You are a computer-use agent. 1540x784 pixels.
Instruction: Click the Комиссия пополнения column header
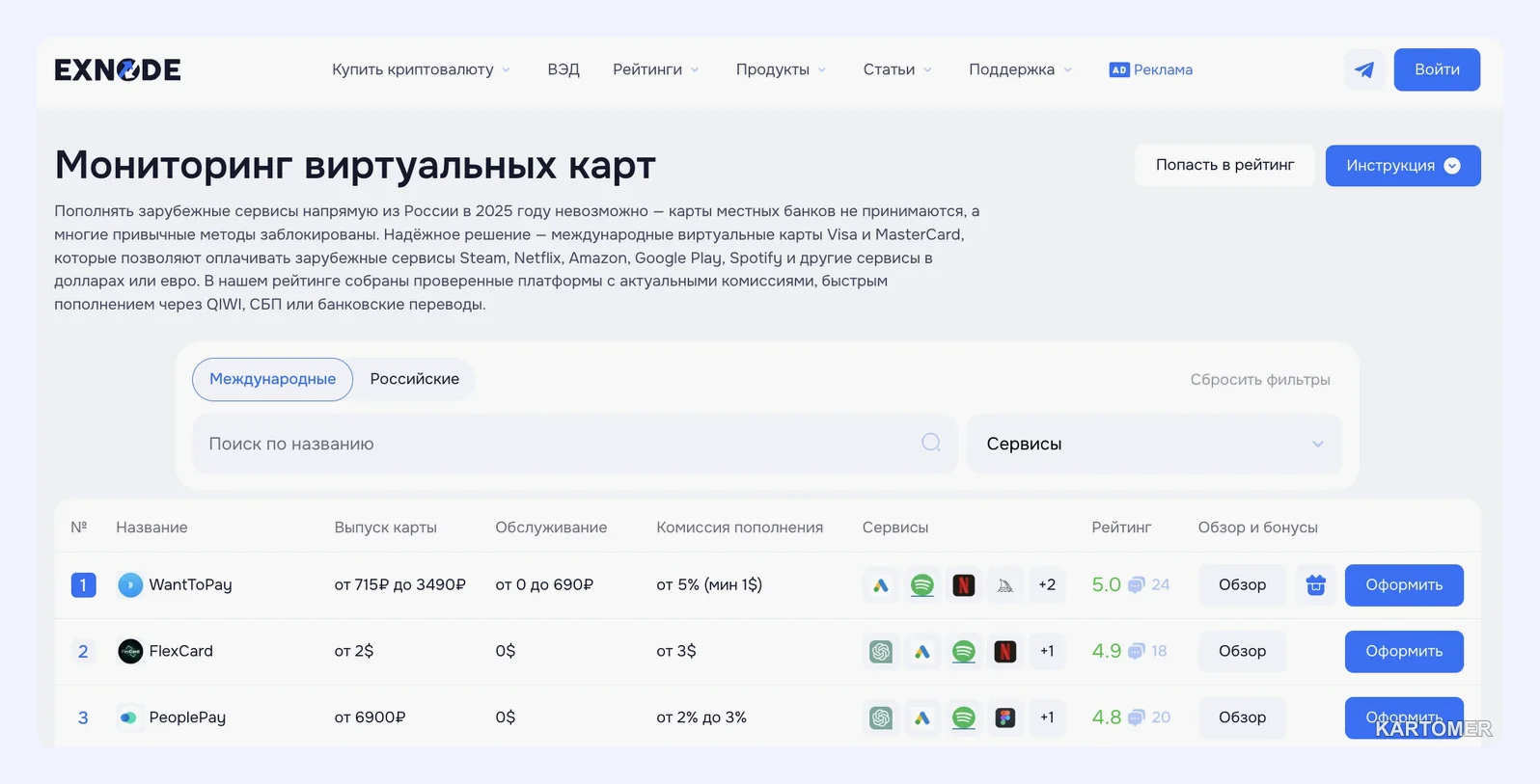739,527
